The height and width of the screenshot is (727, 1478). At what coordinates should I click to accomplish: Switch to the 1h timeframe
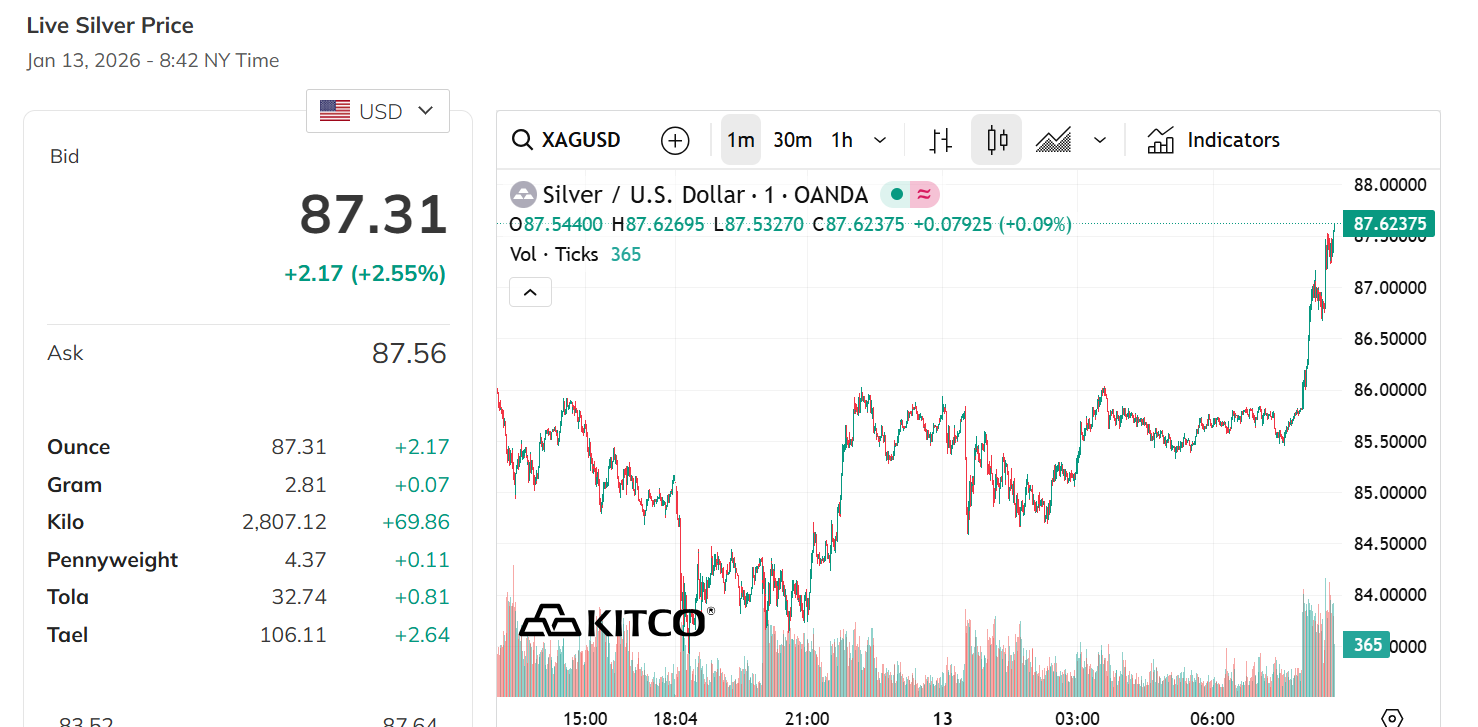[842, 140]
